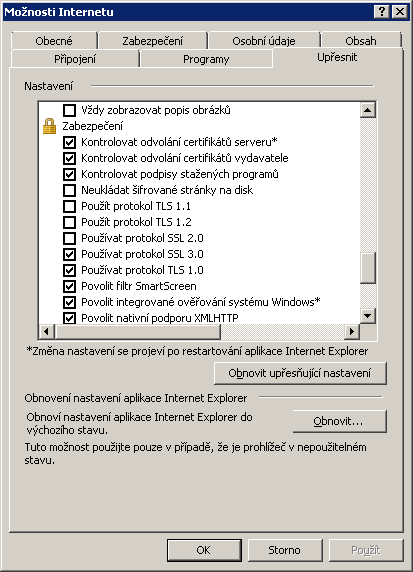The image size is (413, 572).
Task: Click the horizontal scroll left arrow
Action: [46, 331]
